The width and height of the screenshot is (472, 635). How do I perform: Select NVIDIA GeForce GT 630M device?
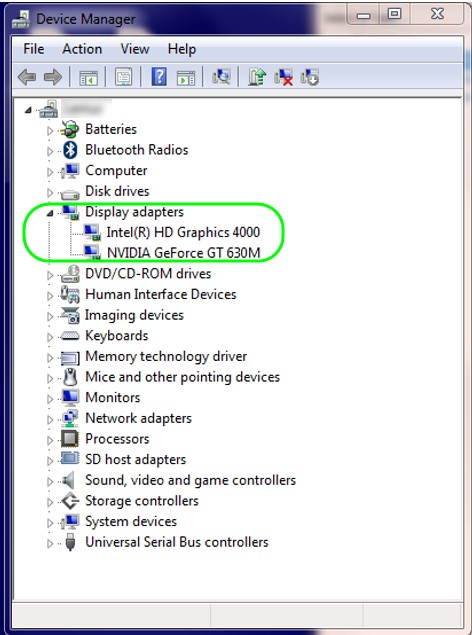click(183, 253)
